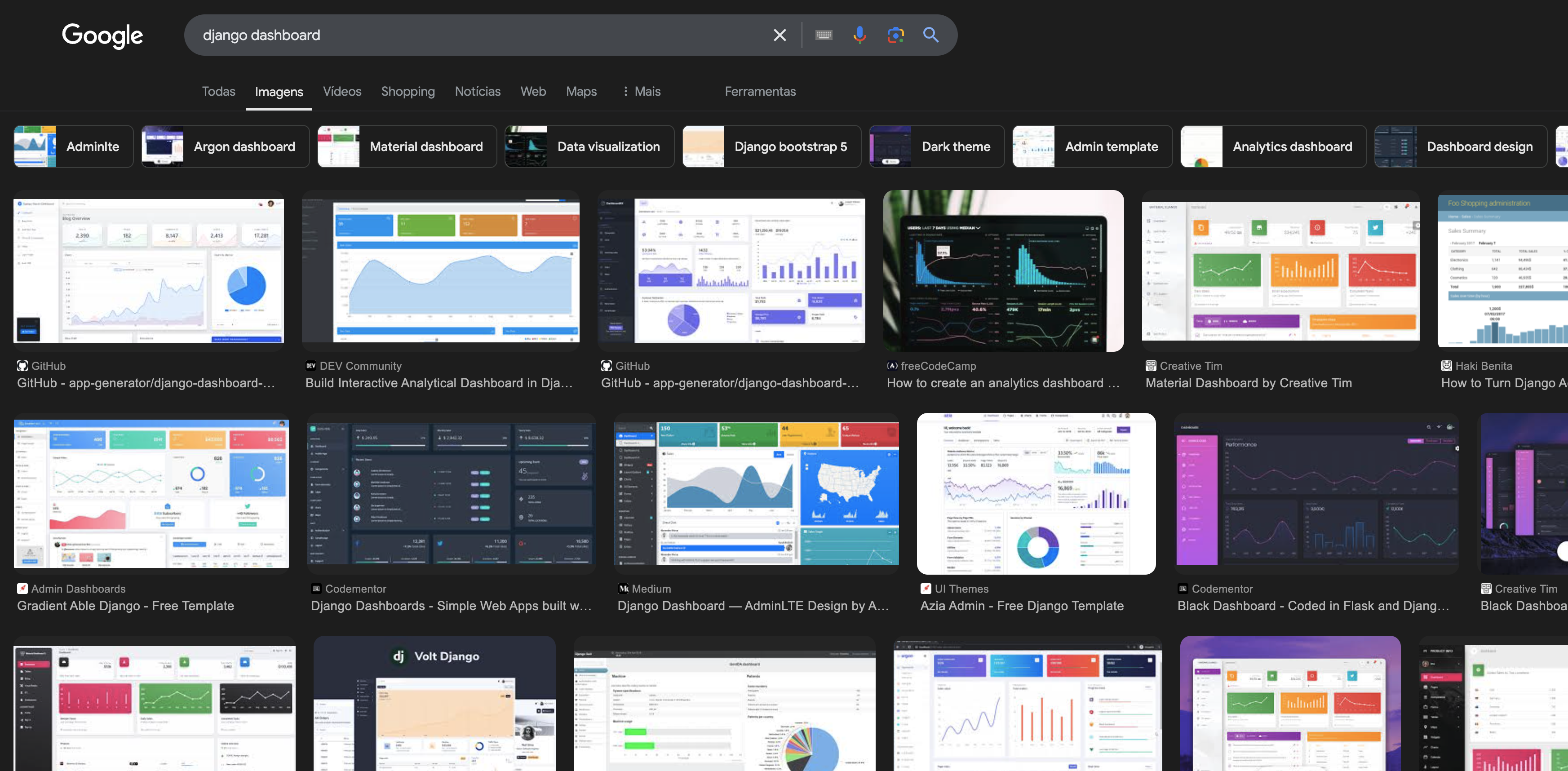This screenshot has width=1568, height=771.
Task: Open the Maps tab
Action: [x=581, y=91]
